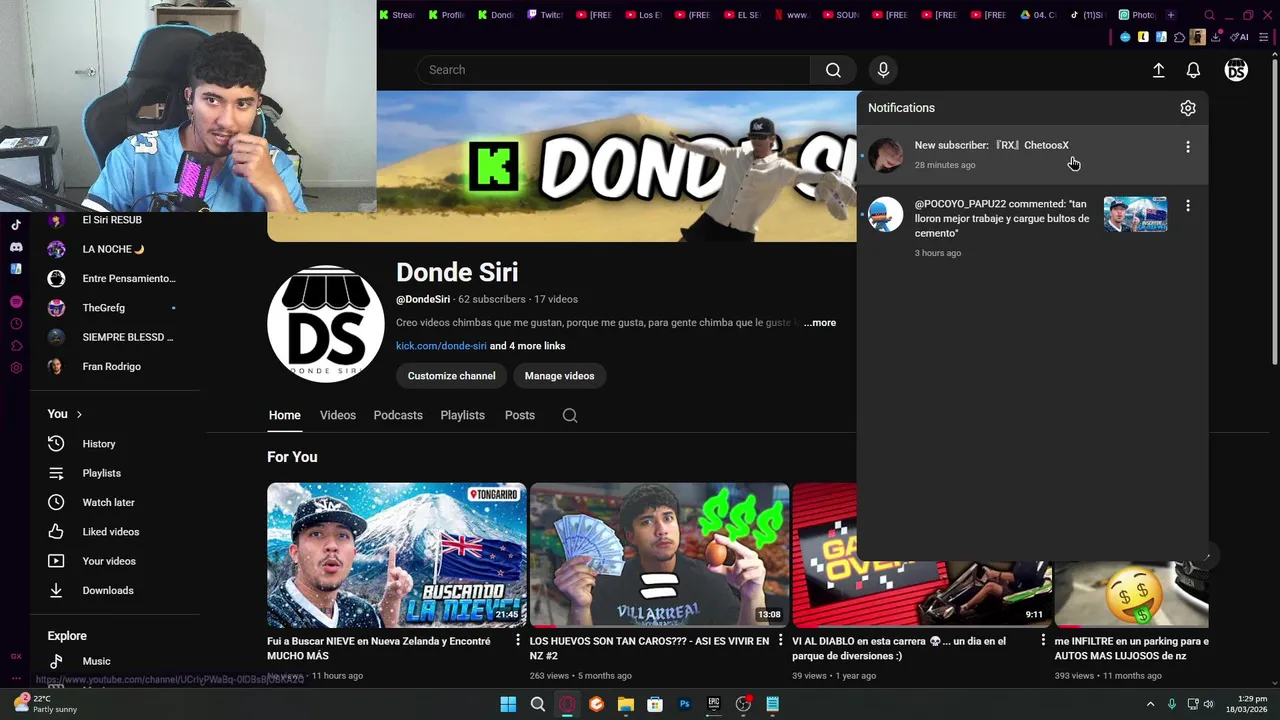The image size is (1280, 720).
Task: Open LA NOCHE subscription channel
Action: (115, 249)
